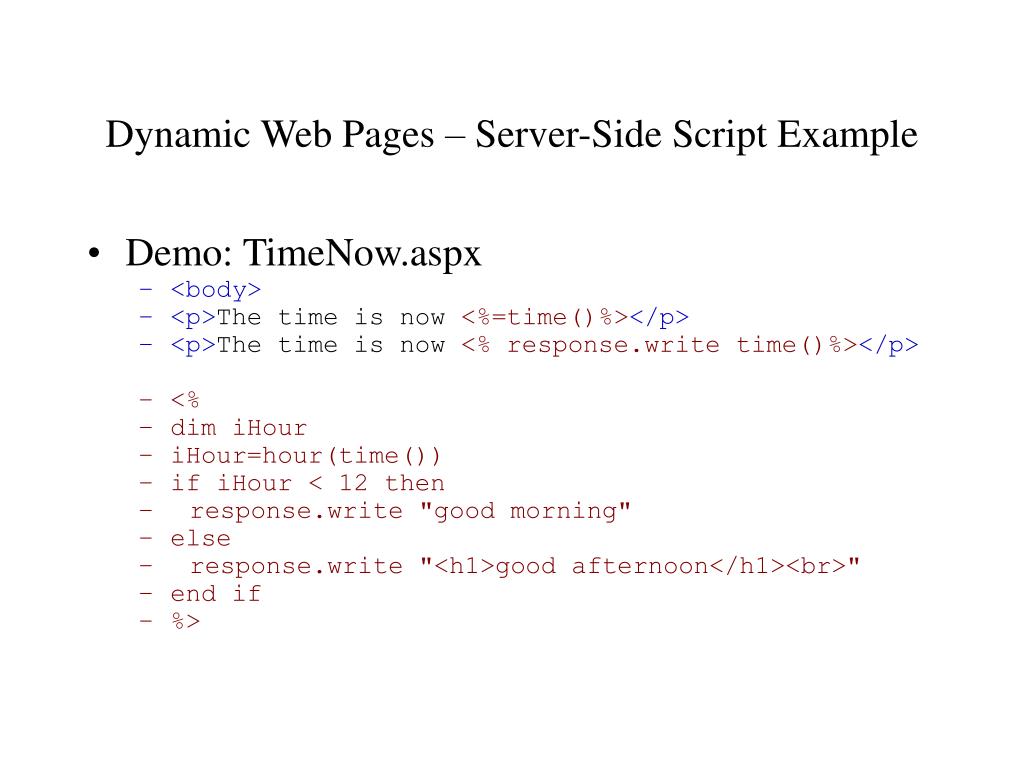1024x768 pixels.
Task: Select the 'Demo: TimeNow.aspx' bullet text
Action: click(x=303, y=253)
